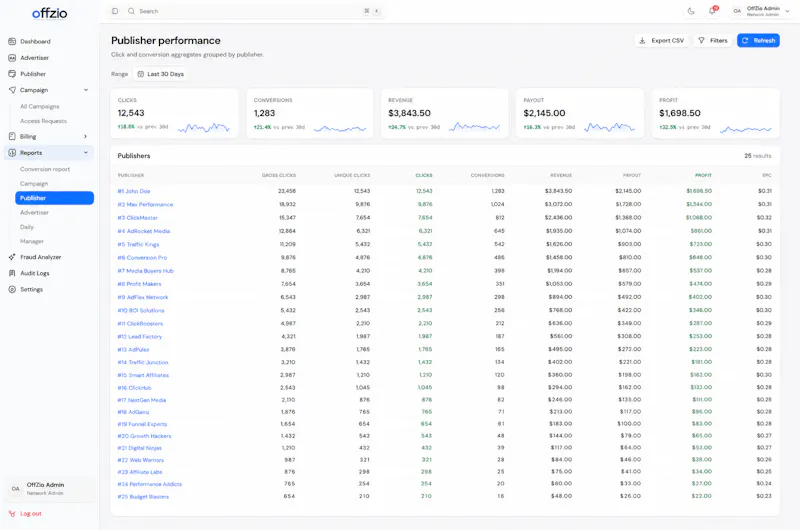The height and width of the screenshot is (530, 800).
Task: Open the #1 John Doe publisher link
Action: pos(134,191)
